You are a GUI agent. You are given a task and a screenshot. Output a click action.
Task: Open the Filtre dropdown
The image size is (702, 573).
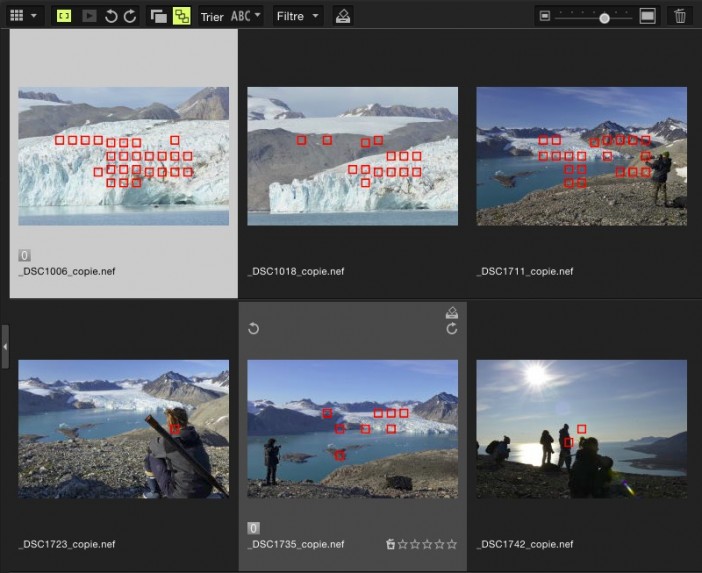[x=298, y=16]
